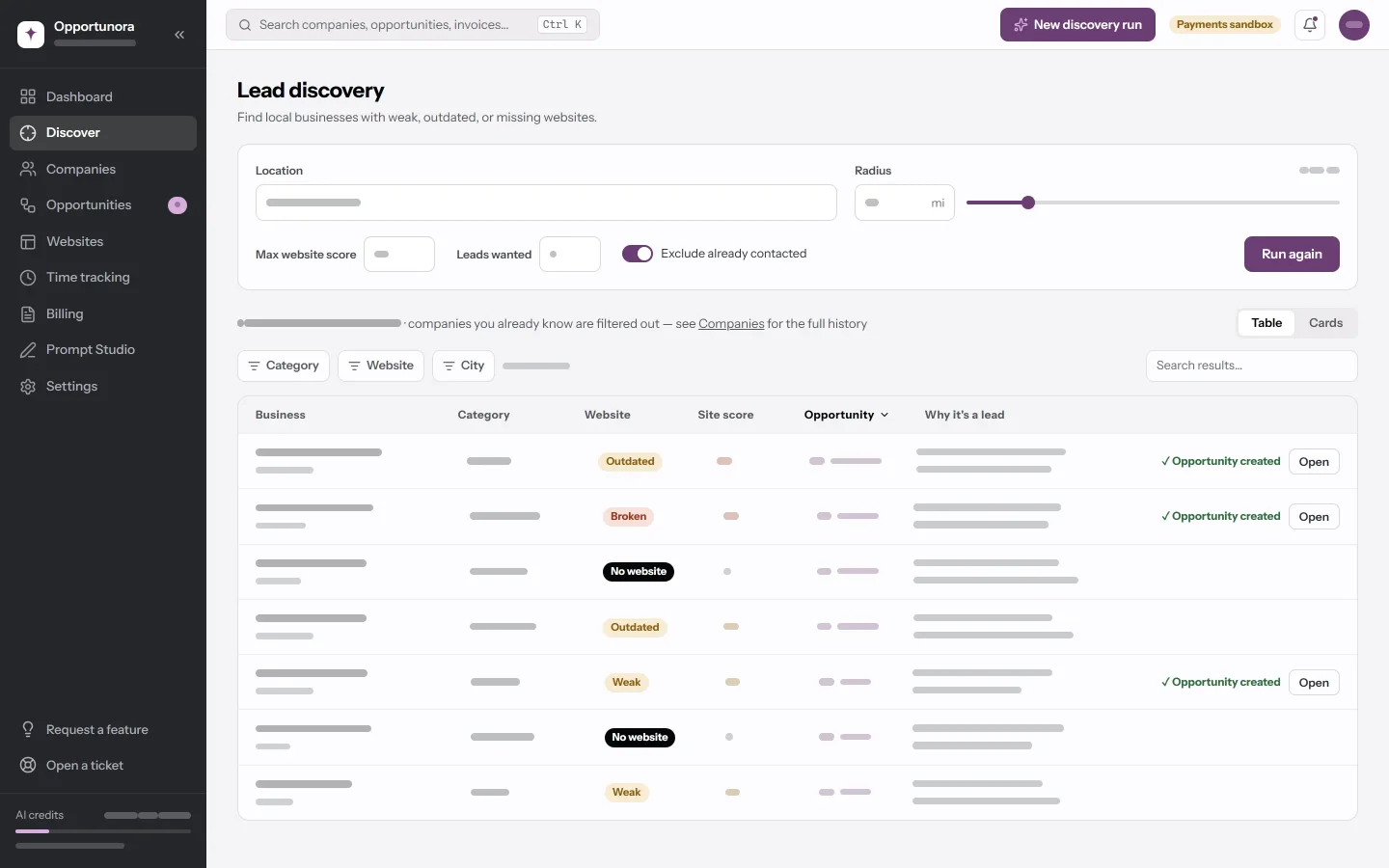The height and width of the screenshot is (868, 1389).
Task: Focus the Location input field
Action: [546, 203]
